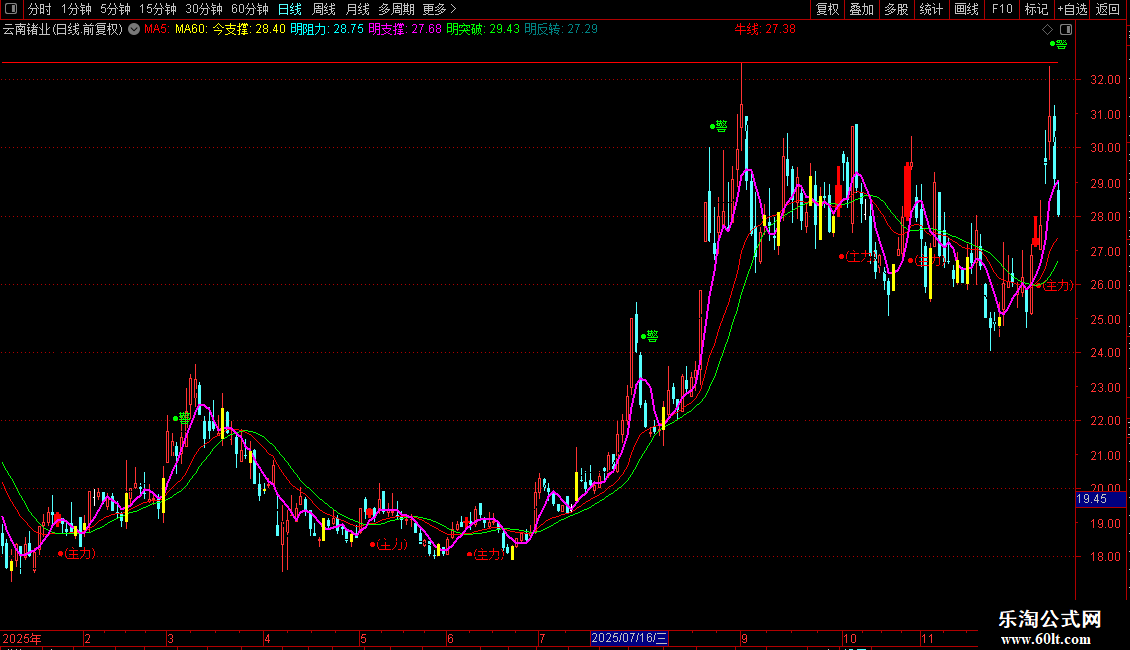Click the 警 alert marker near 24.50
This screenshot has height=650, width=1130.
click(x=650, y=336)
